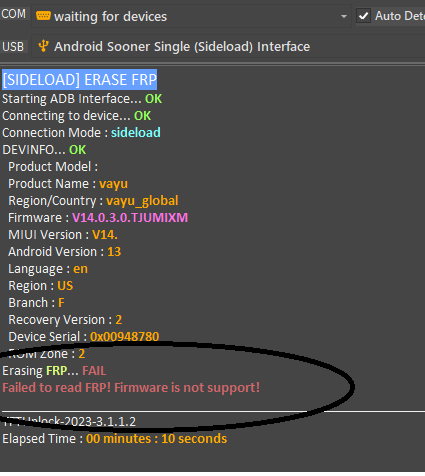Click the DEVINFO OK status line

tap(44, 150)
